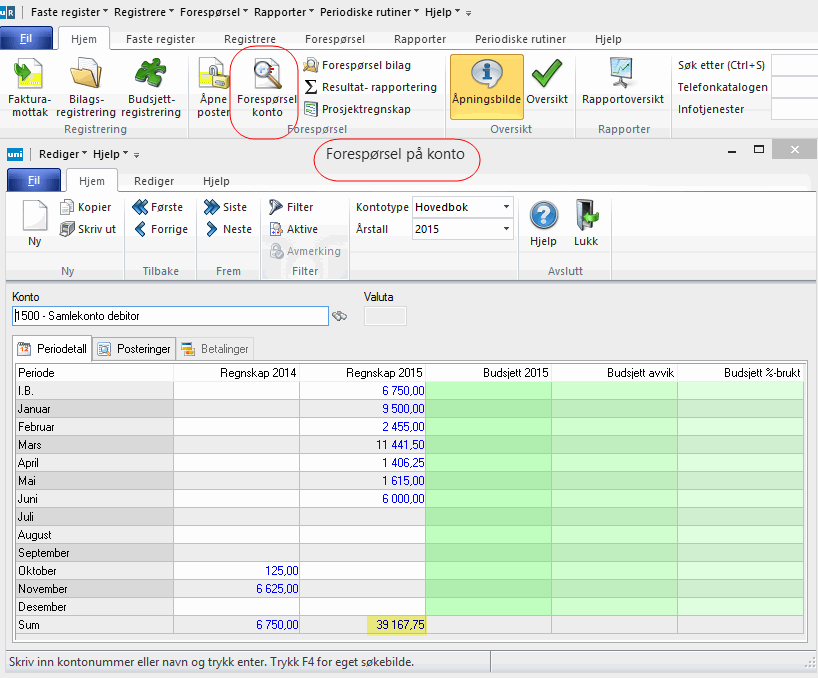Click the Konto input field
This screenshot has height=678, width=818.
[170, 316]
